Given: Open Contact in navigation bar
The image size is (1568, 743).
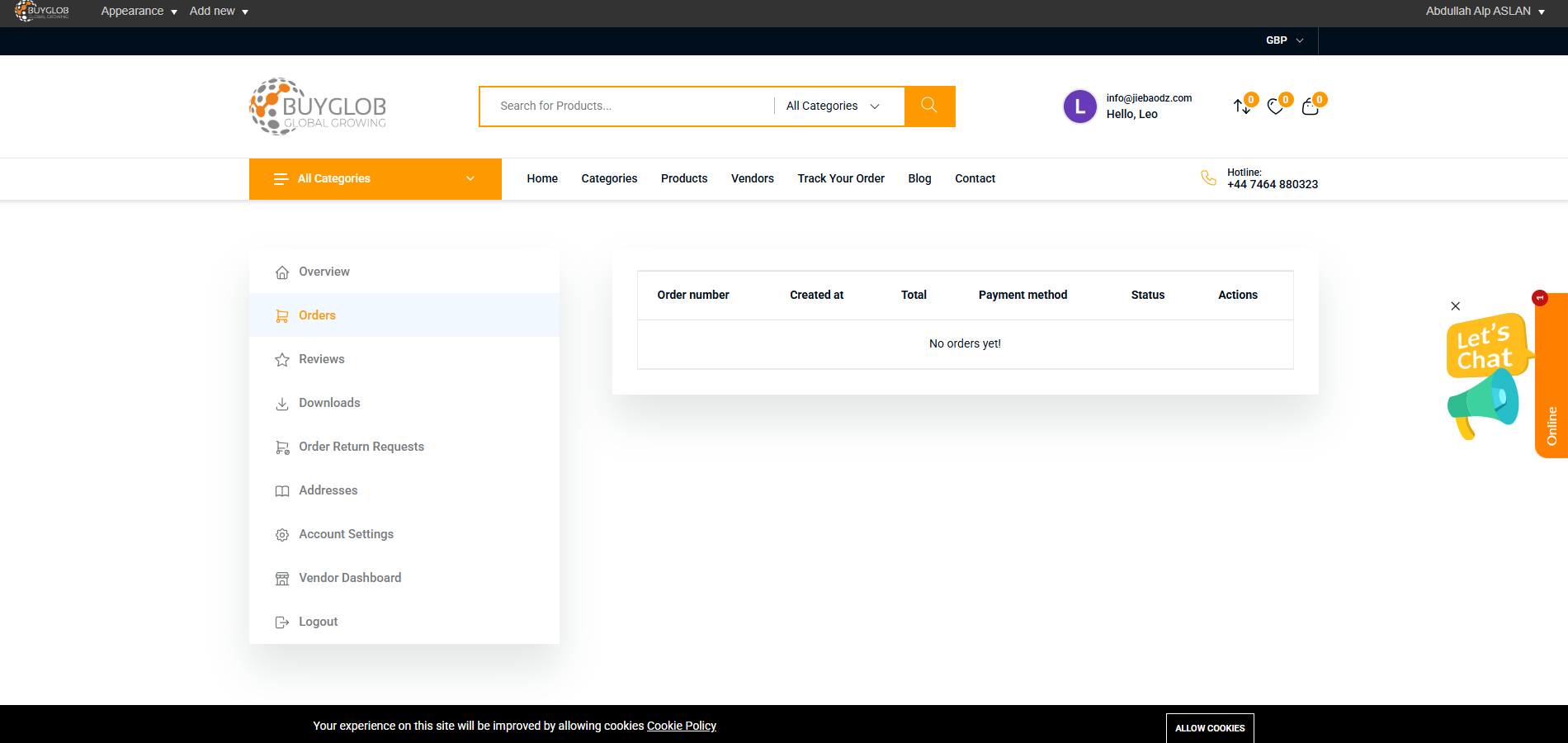Looking at the screenshot, I should point(975,179).
